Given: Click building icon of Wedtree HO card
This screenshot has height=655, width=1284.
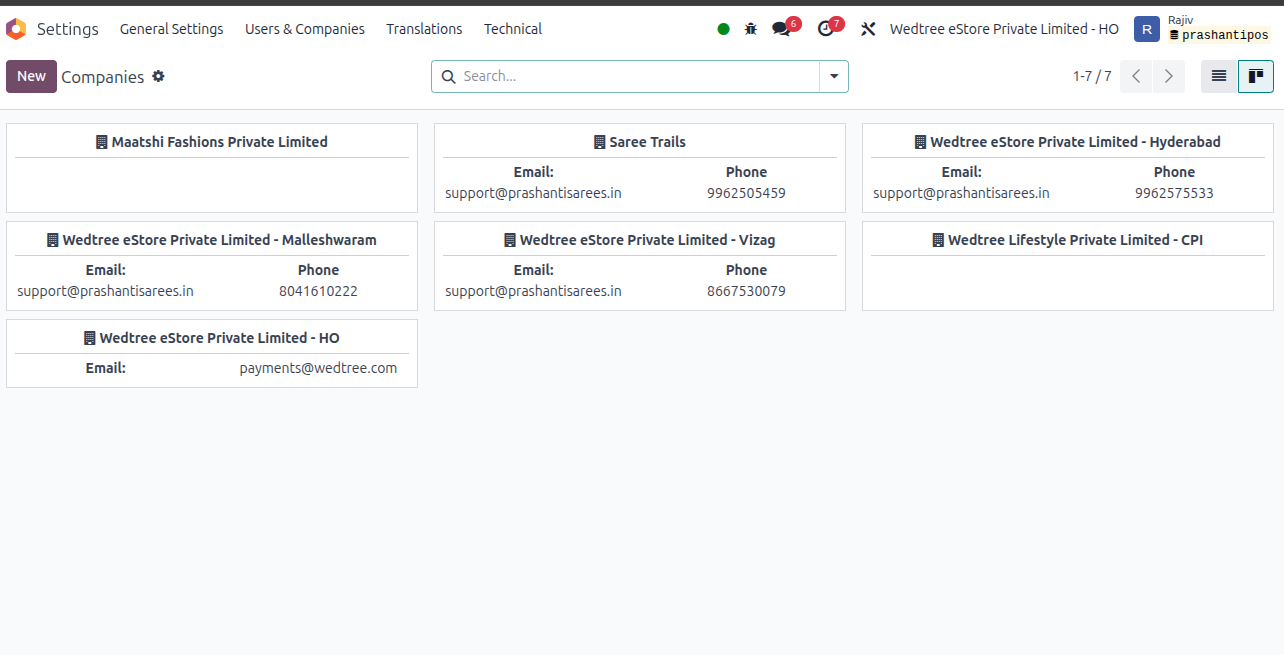Looking at the screenshot, I should pos(89,338).
